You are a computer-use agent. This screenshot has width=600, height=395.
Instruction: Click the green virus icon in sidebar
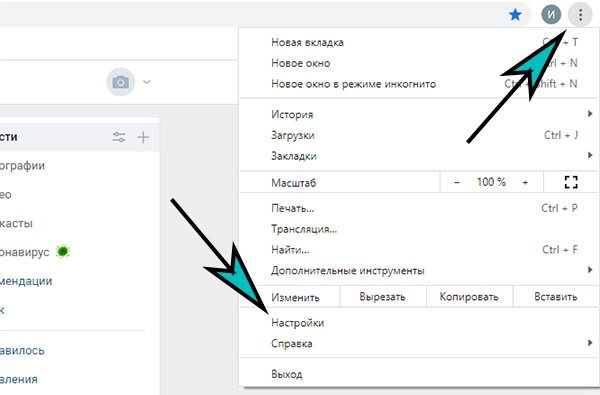pyautogui.click(x=63, y=251)
